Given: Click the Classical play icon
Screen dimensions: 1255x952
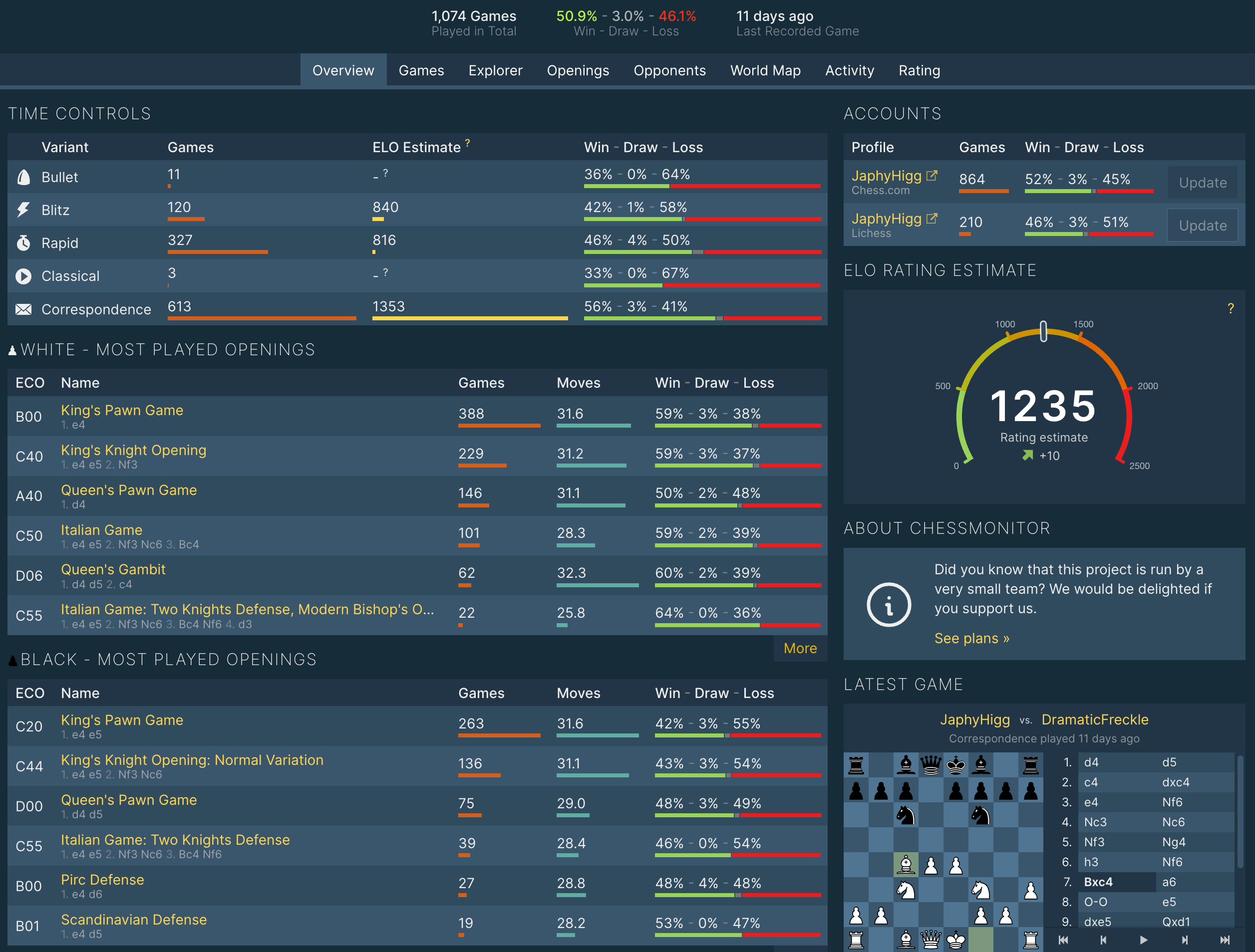Looking at the screenshot, I should click(x=23, y=276).
